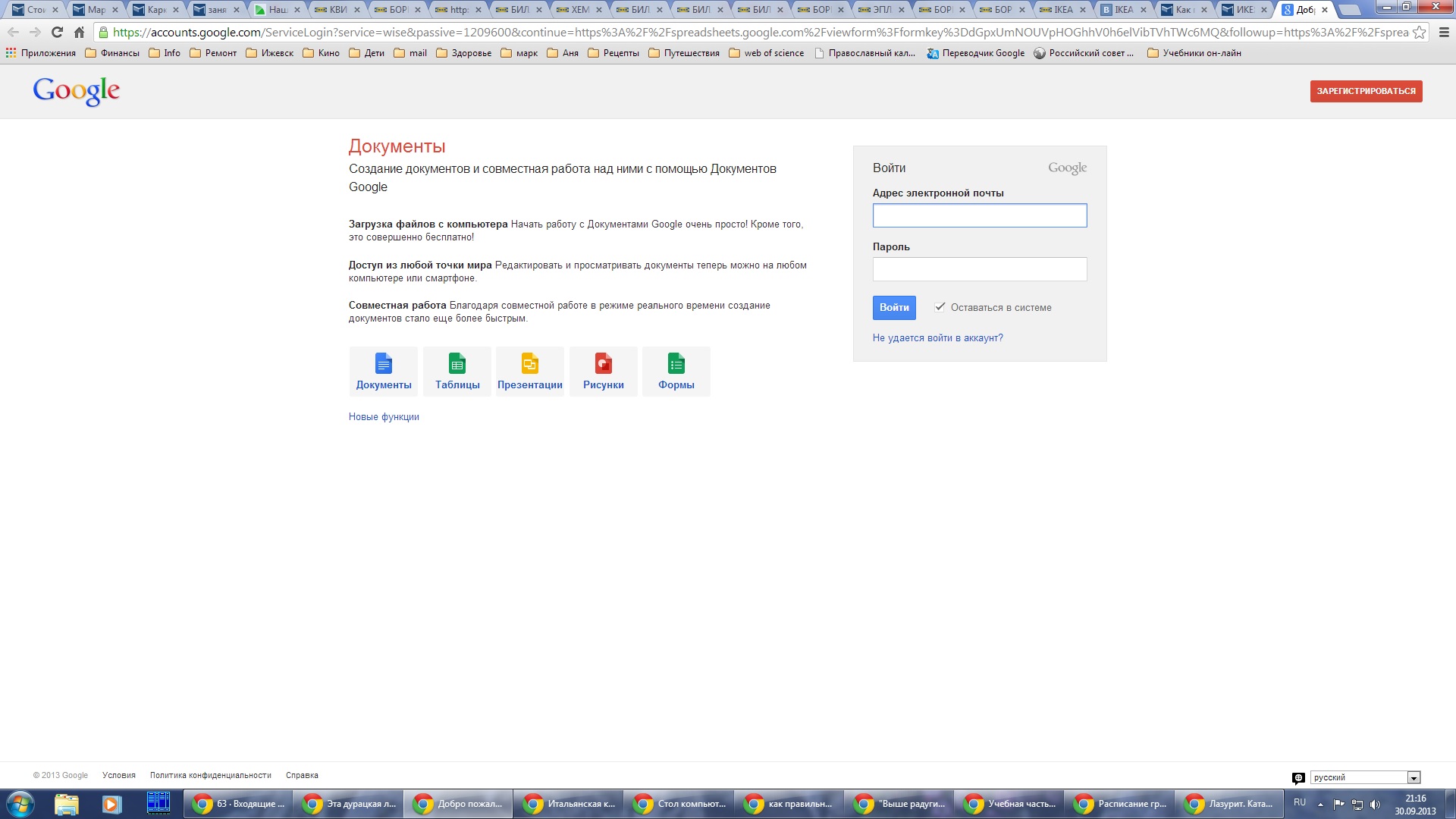Image resolution: width=1456 pixels, height=819 pixels.
Task: Open Windows Explorer from taskbar
Action: pos(67,804)
